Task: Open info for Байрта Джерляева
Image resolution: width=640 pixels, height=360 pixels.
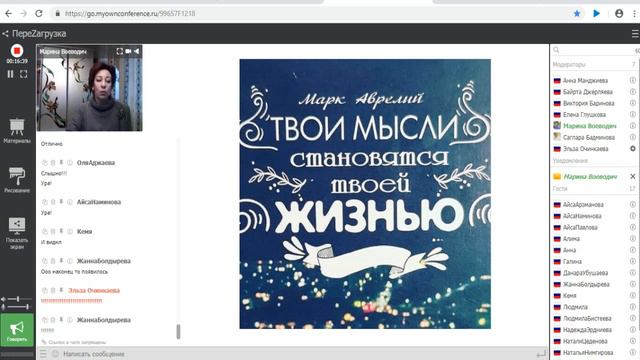Action: coord(633,92)
